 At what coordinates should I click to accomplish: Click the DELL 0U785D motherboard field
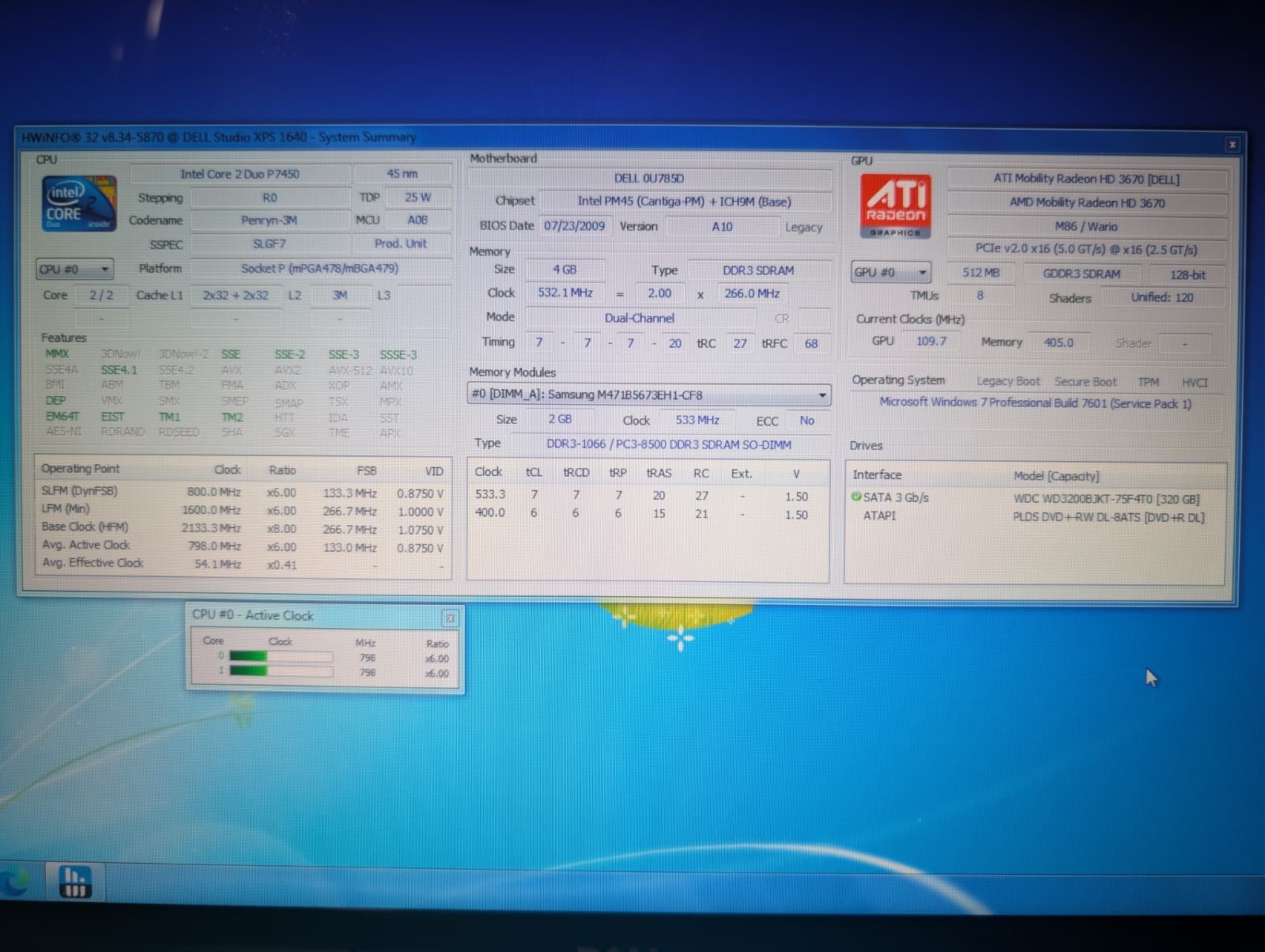pos(649,179)
